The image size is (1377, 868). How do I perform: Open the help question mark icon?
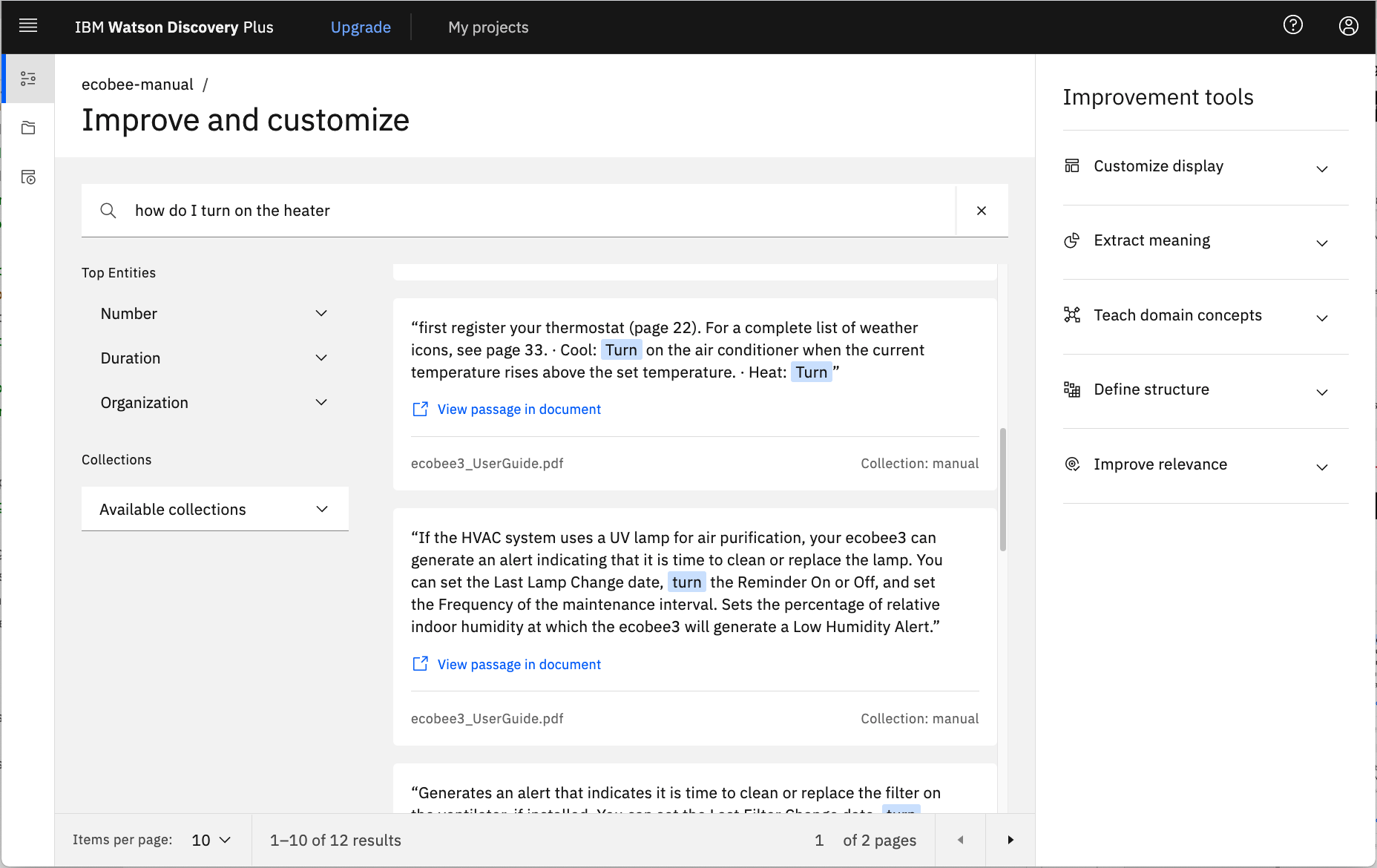1293,26
